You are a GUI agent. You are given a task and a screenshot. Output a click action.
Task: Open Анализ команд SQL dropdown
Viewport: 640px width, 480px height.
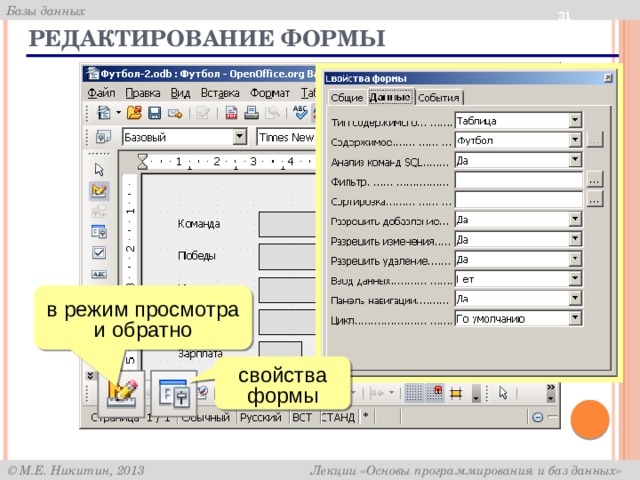[x=575, y=160]
